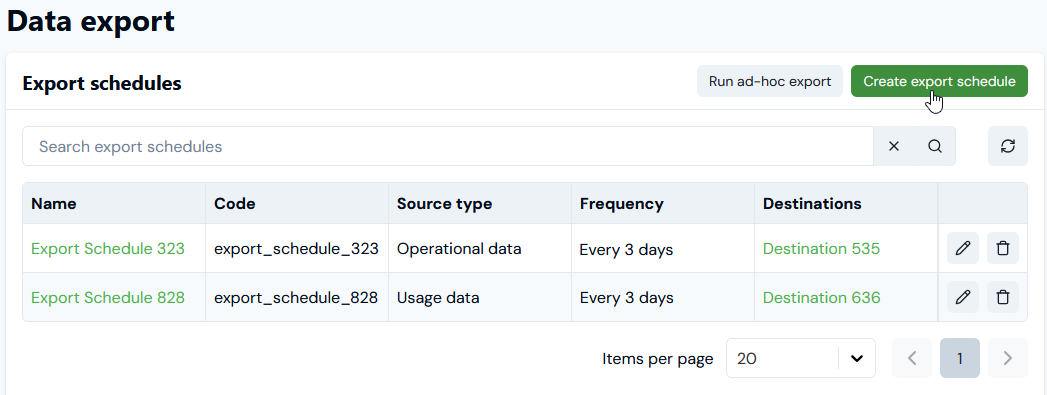Viewport: 1047px width, 395px height.
Task: Select page 1 in pagination
Action: click(960, 358)
